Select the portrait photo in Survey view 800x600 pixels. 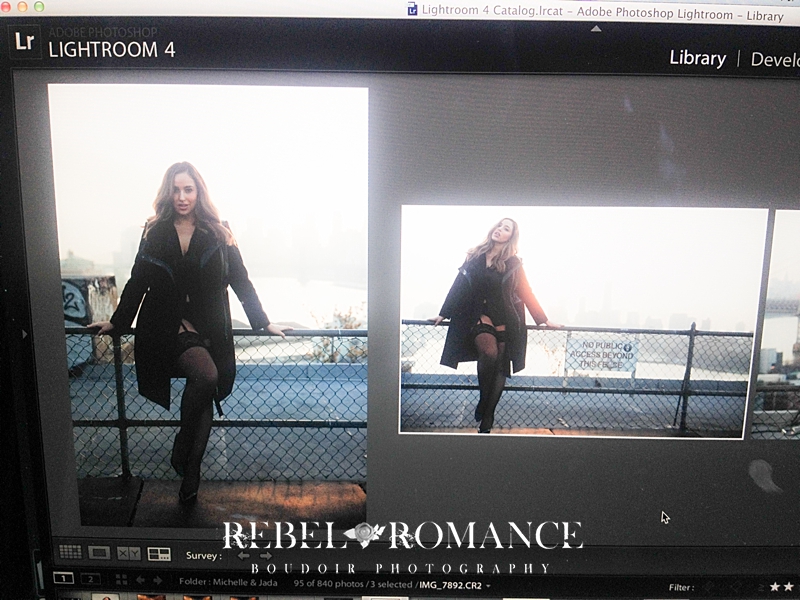(208, 305)
